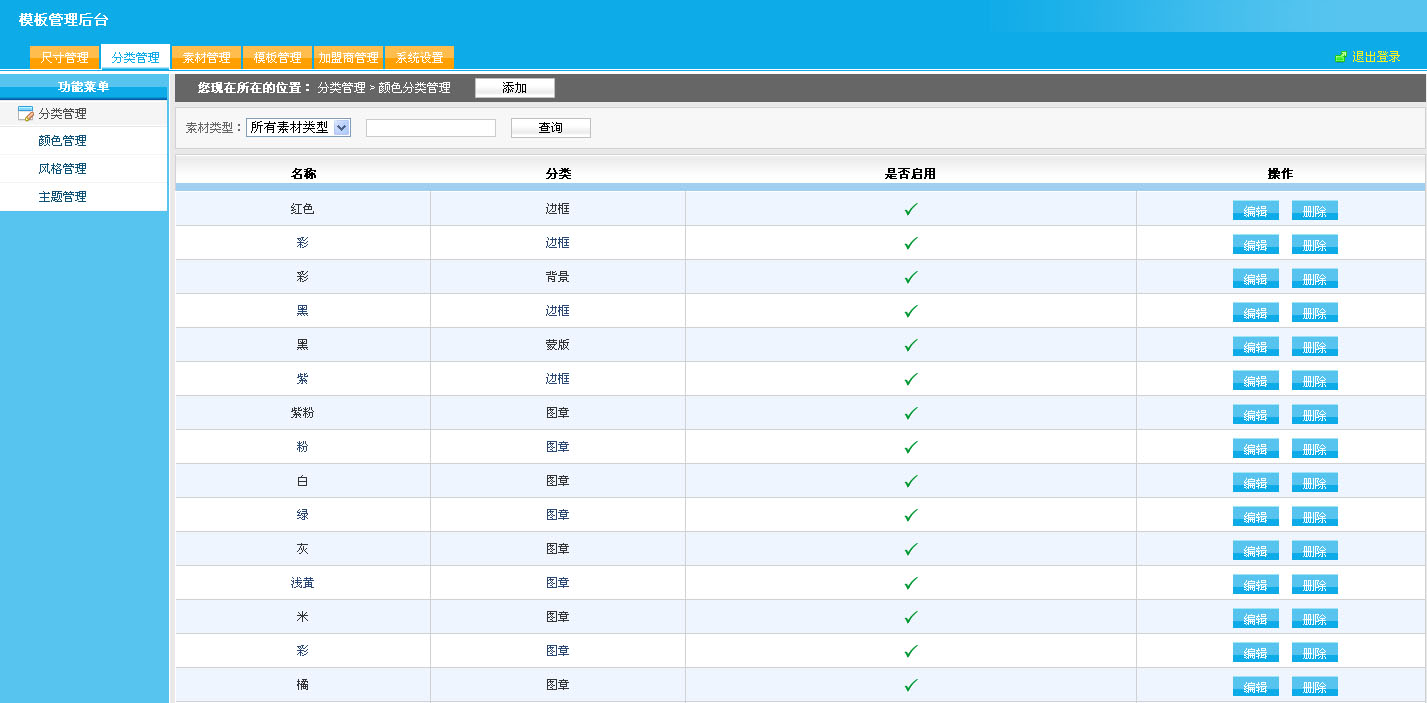Switch to the 尺寸管理 tab
1427x703 pixels.
point(65,58)
